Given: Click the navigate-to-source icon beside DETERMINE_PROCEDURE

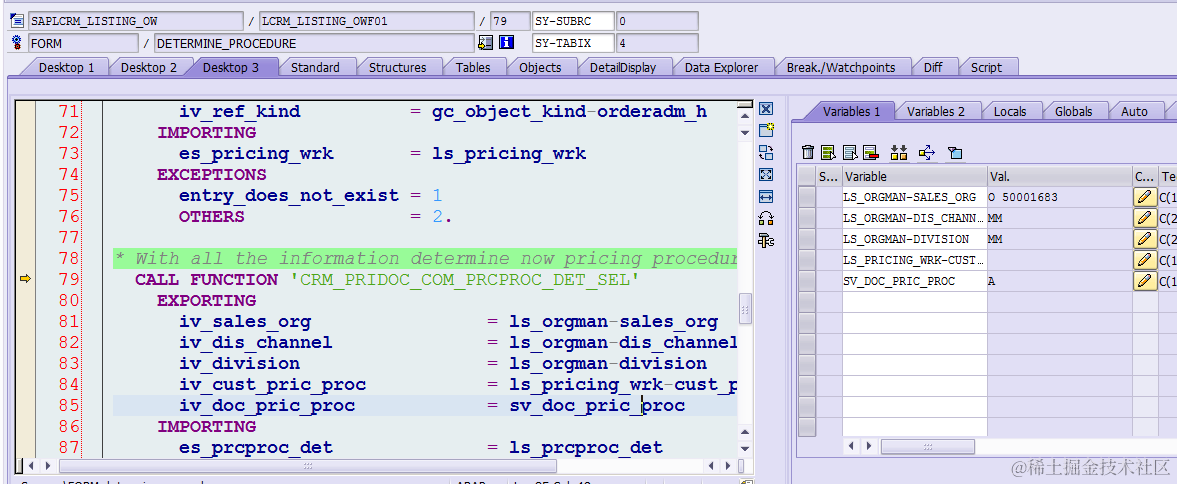Looking at the screenshot, I should tap(485, 43).
